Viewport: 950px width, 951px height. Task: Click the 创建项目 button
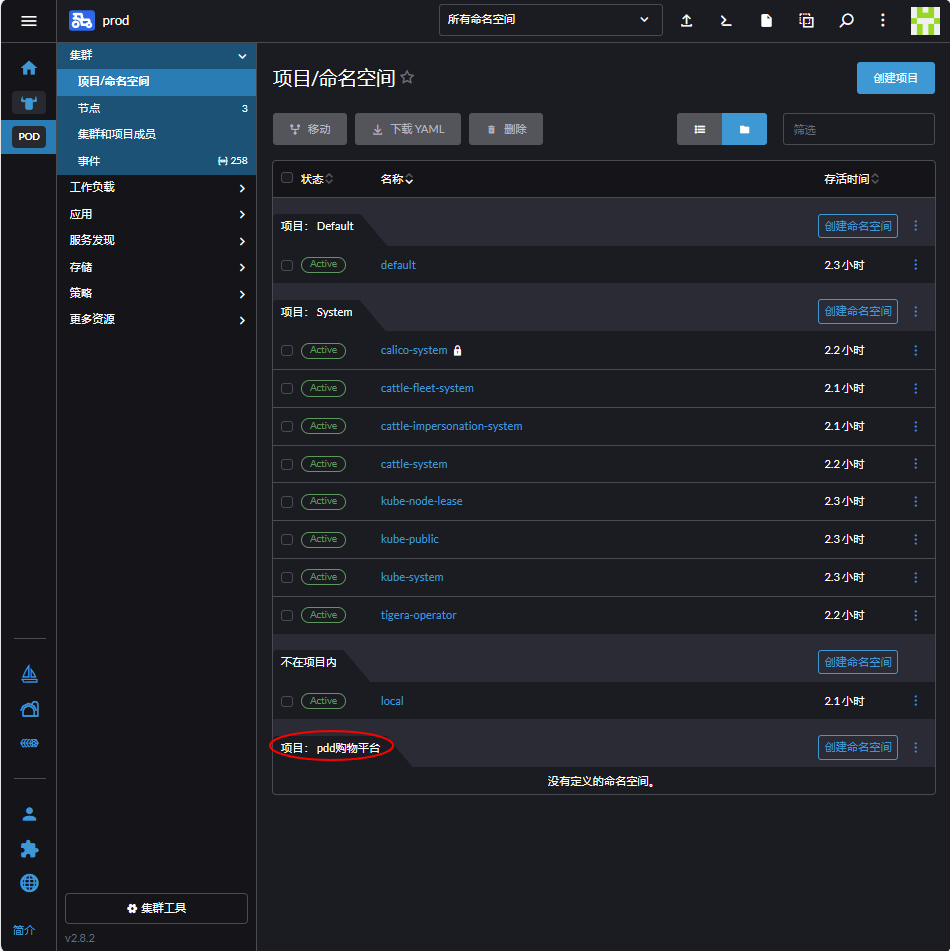click(895, 78)
